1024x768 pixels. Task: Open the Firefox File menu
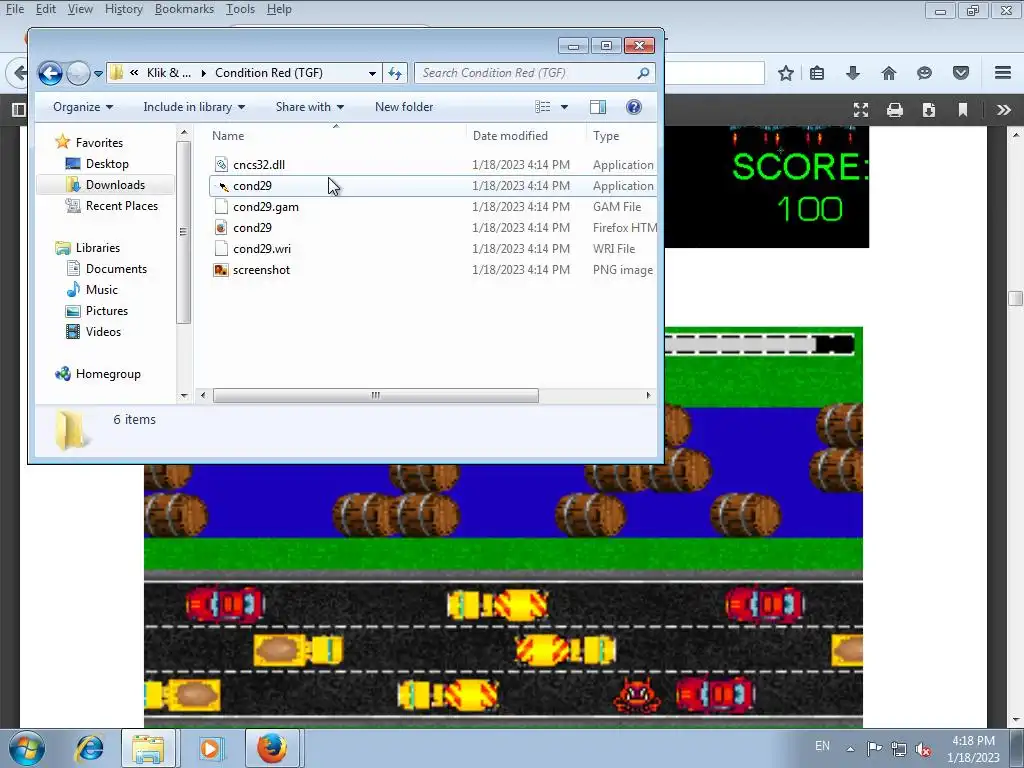[14, 9]
